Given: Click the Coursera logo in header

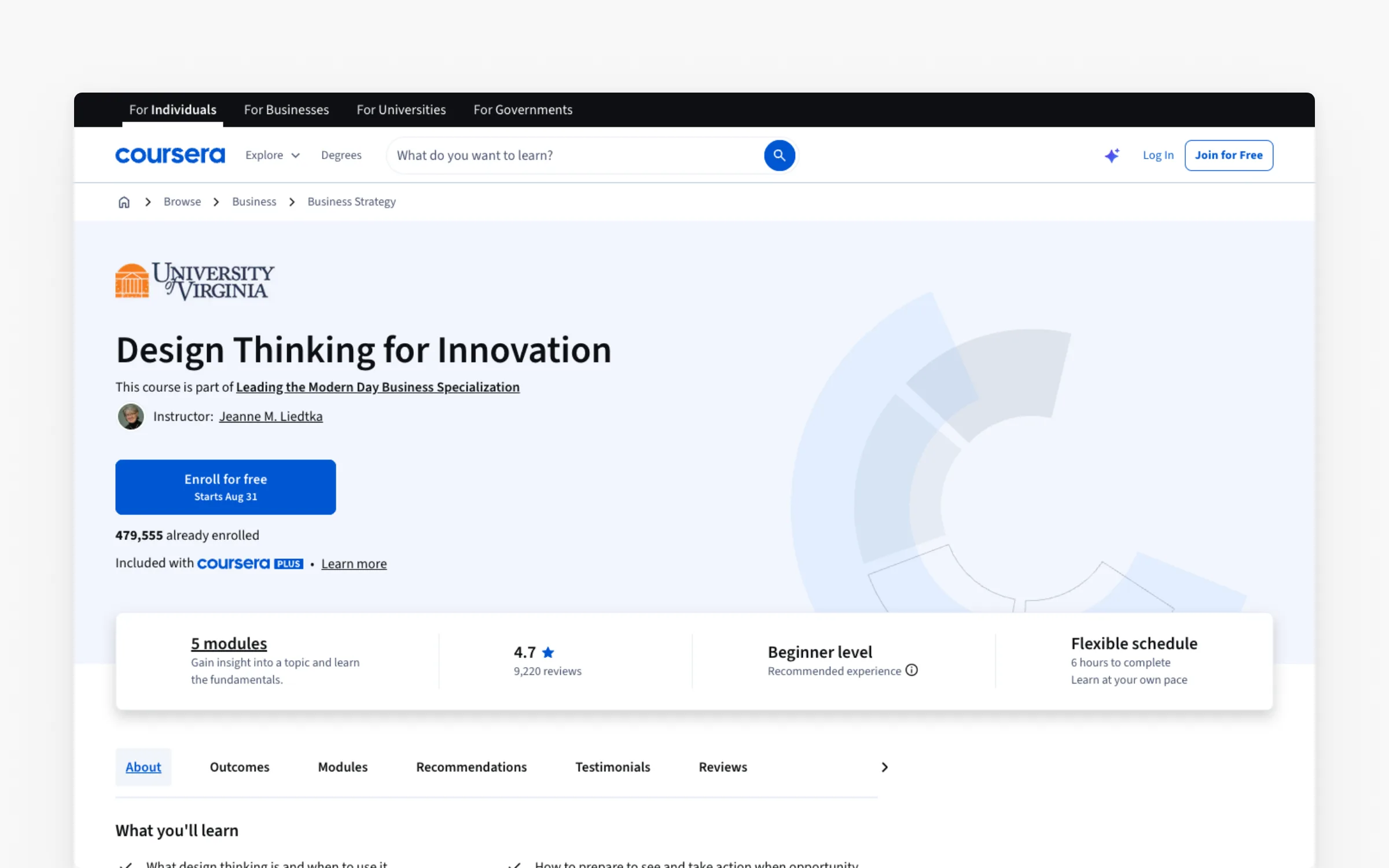Looking at the screenshot, I should coord(170,155).
